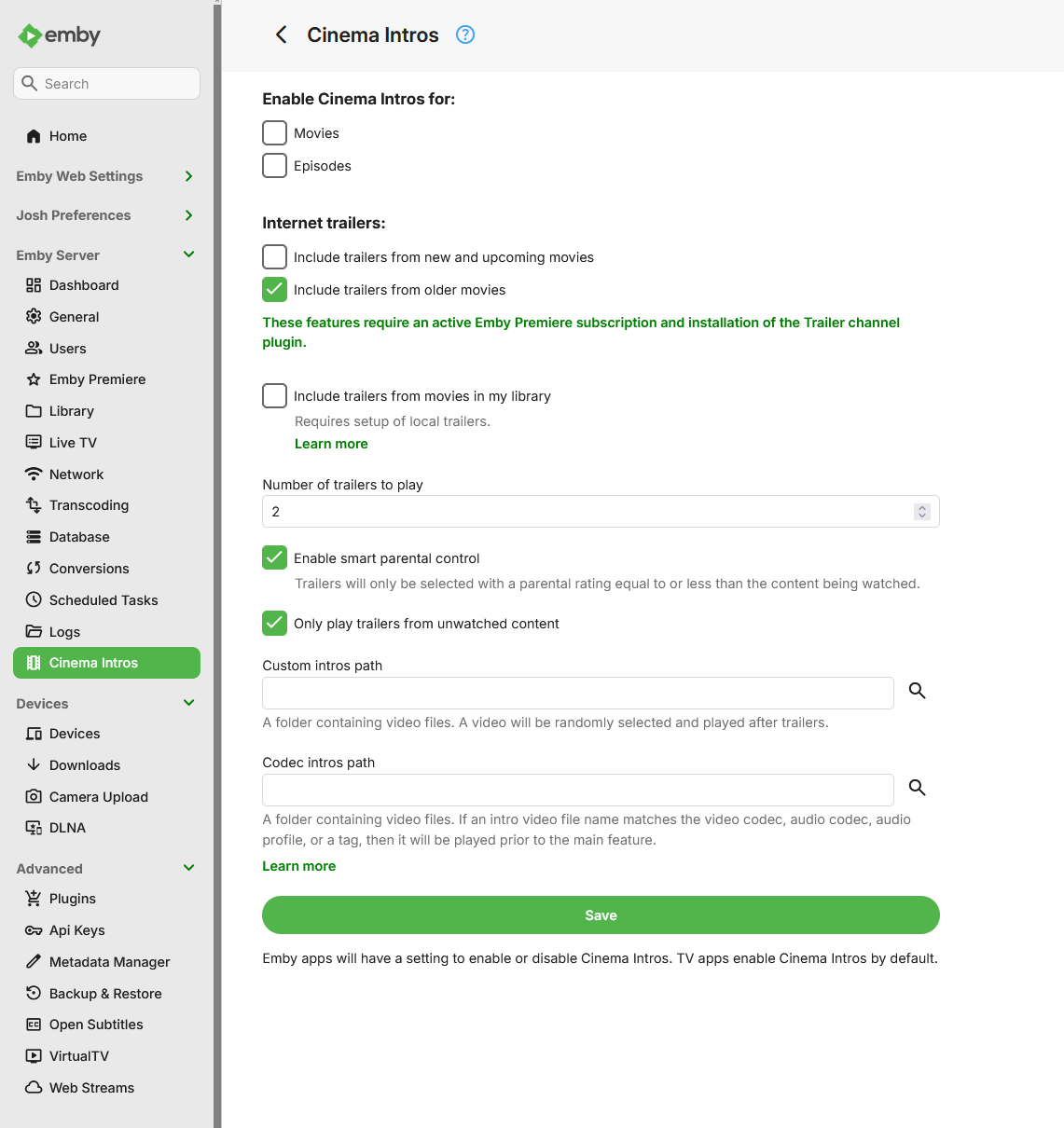
Task: Open the Cinema Intros help icon
Action: (465, 34)
